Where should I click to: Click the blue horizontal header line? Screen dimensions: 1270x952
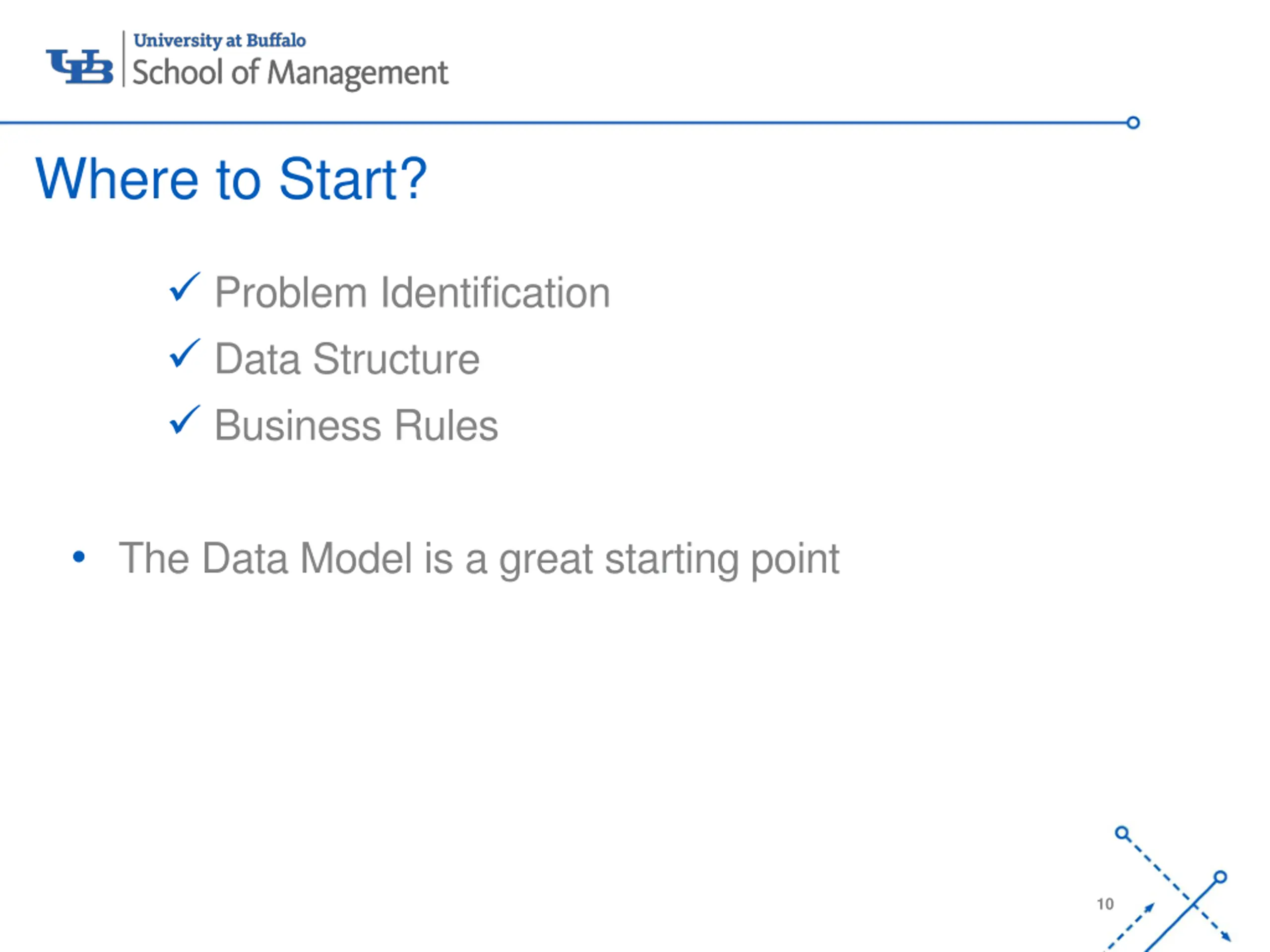pyautogui.click(x=563, y=123)
